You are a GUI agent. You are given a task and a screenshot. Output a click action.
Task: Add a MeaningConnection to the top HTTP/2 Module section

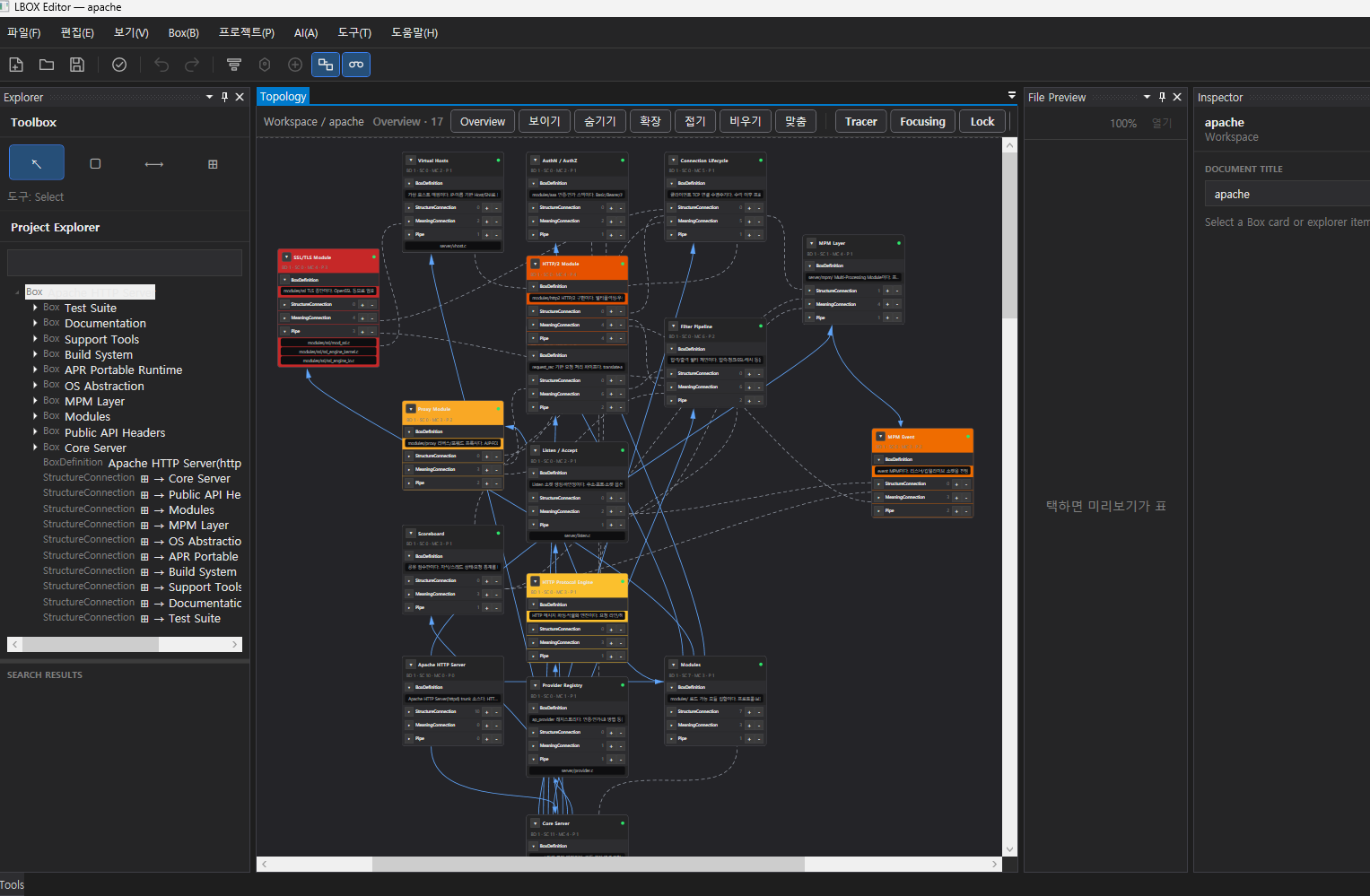pyautogui.click(x=611, y=325)
